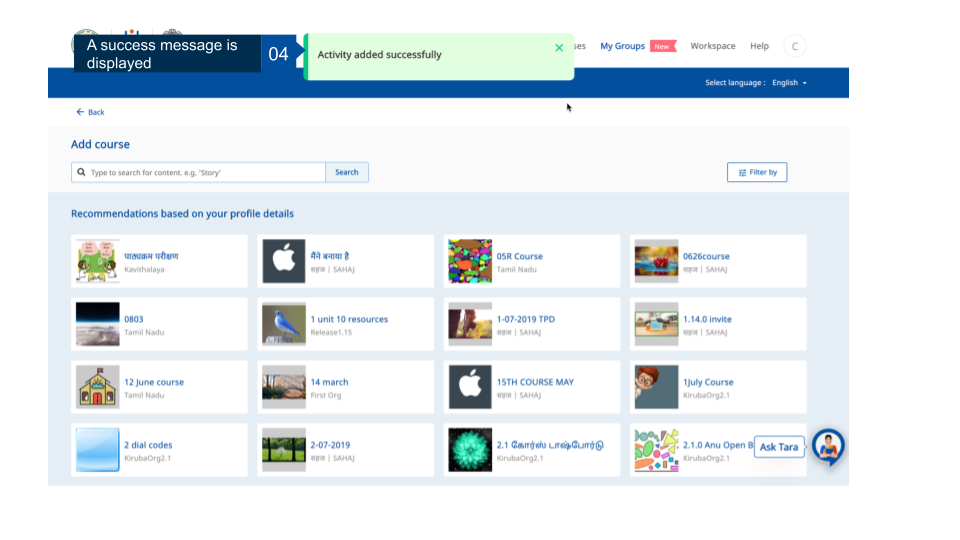Open the Filter by options
Image resolution: width=960 pixels, height=540 pixels.
[x=757, y=172]
